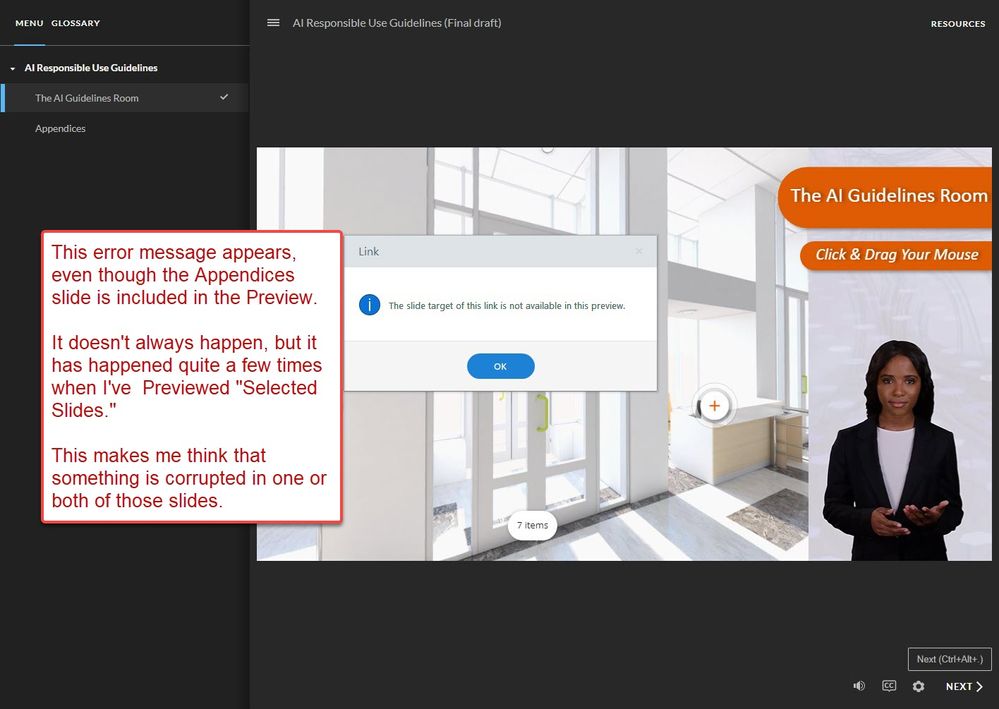999x709 pixels.
Task: Click the dialog message about slide target
Action: [x=507, y=306]
